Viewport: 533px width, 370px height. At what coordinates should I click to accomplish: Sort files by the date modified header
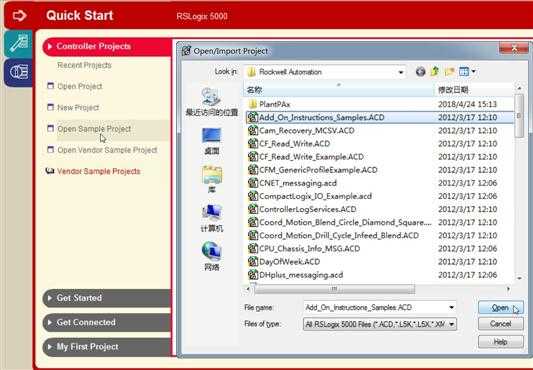pos(474,90)
